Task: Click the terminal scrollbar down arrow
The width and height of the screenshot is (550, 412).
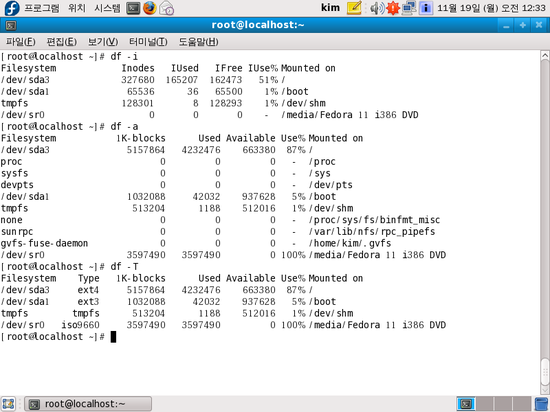Action: tap(545, 390)
